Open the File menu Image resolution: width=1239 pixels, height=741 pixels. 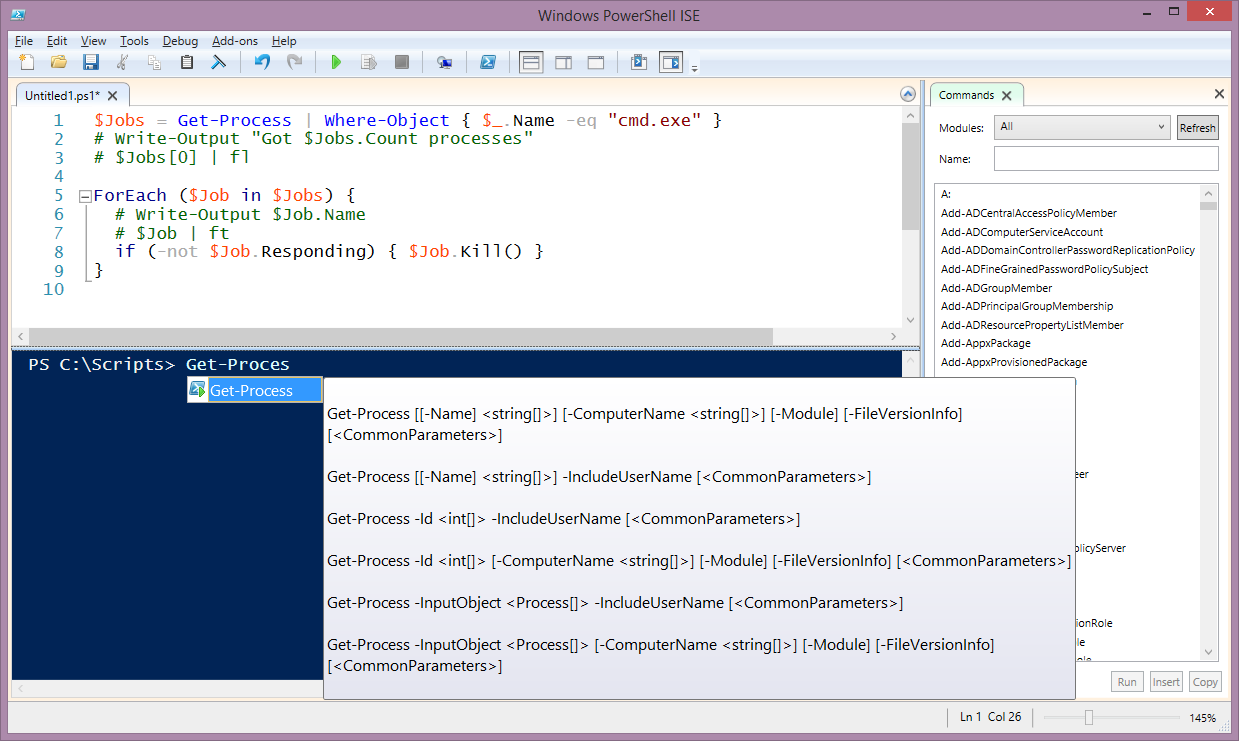tap(24, 41)
